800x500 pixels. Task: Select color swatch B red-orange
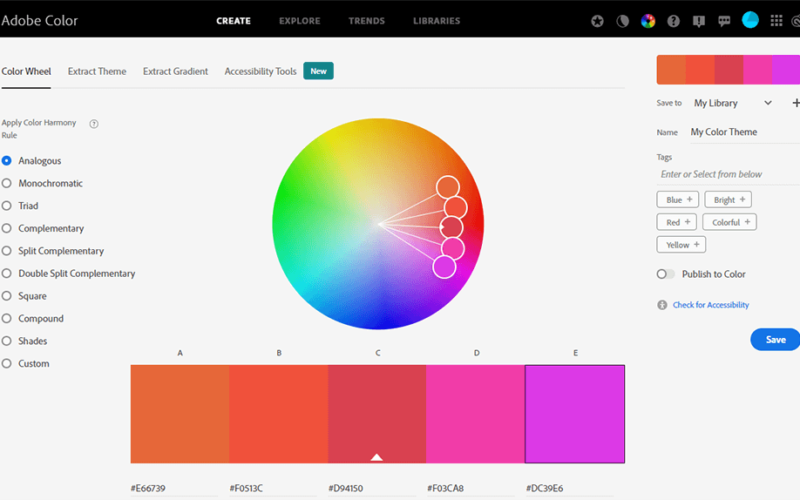(279, 414)
